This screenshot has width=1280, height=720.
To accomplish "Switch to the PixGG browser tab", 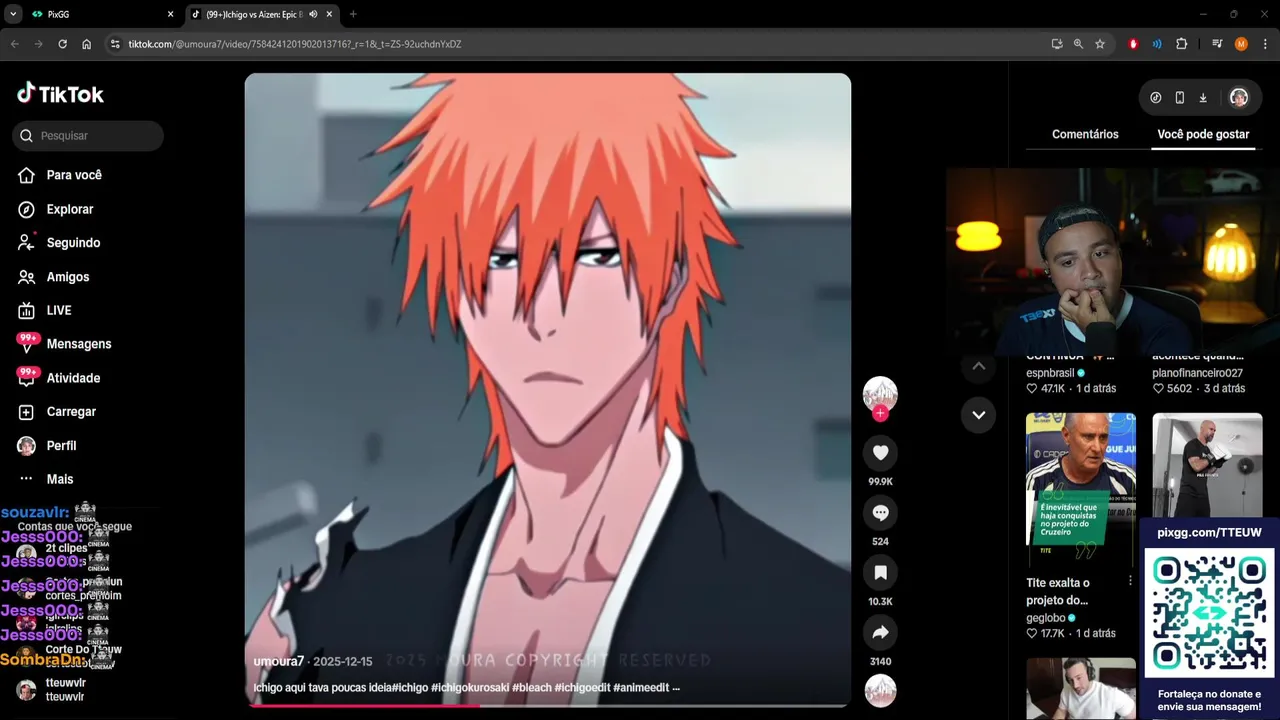I will click(100, 14).
